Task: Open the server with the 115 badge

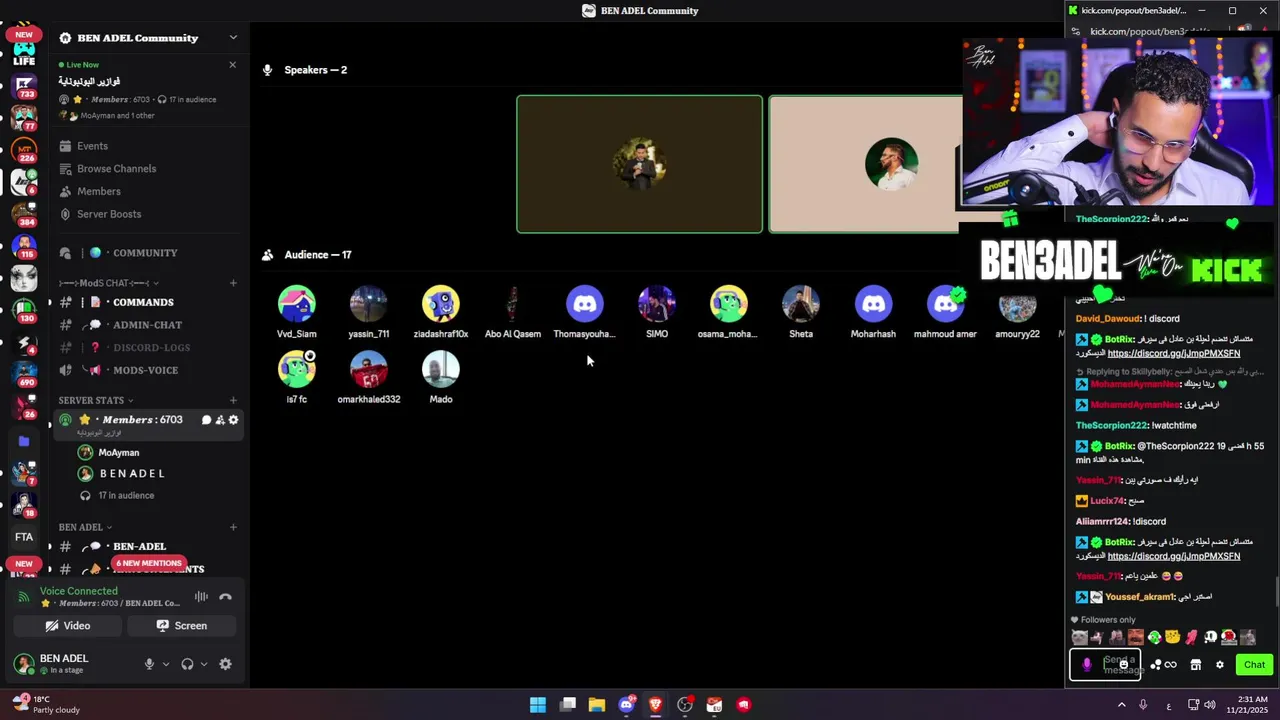Action: pos(24,246)
